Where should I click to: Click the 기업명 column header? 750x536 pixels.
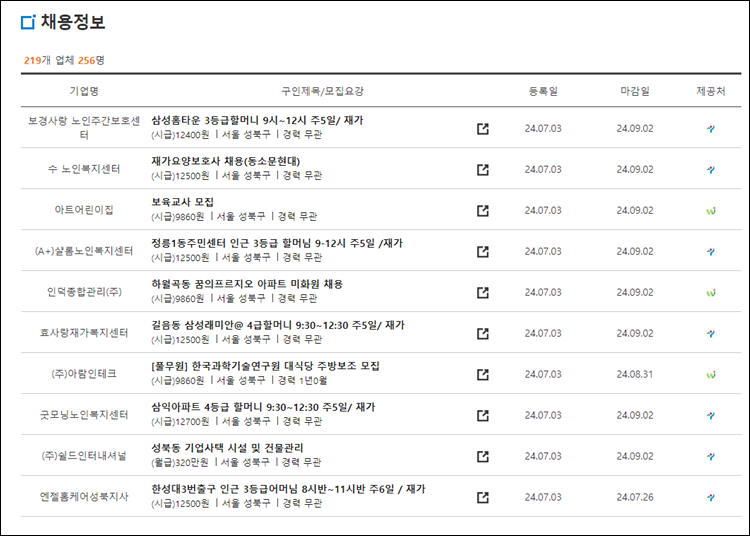(x=84, y=91)
